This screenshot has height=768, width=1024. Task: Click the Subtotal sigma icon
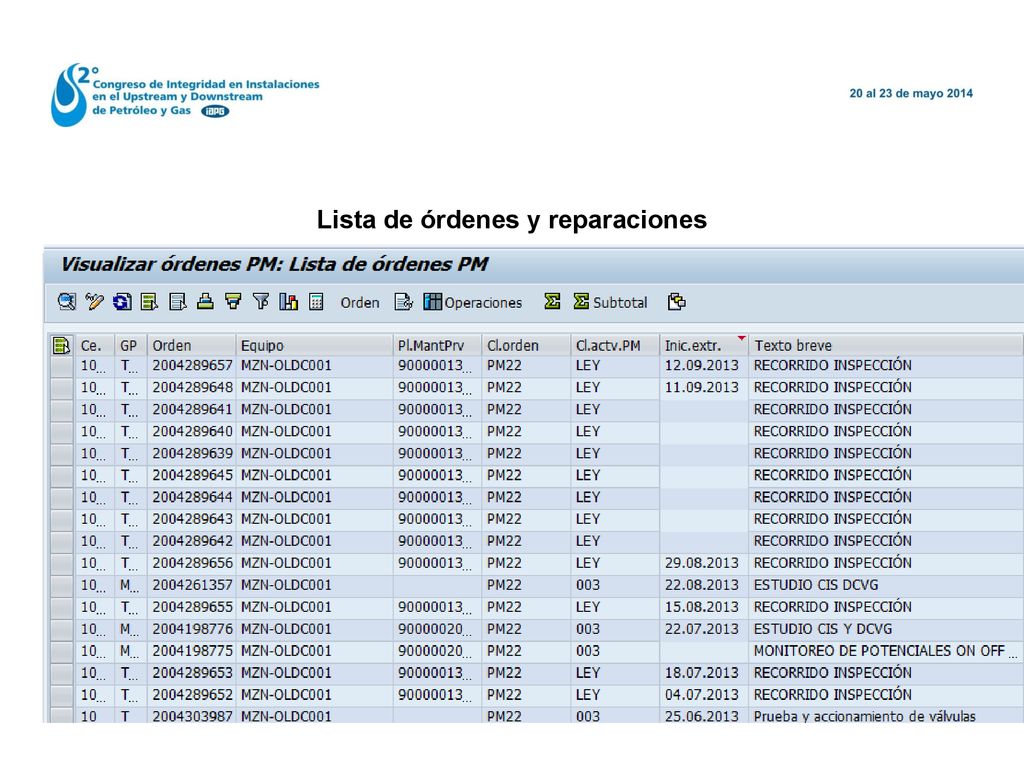click(581, 302)
